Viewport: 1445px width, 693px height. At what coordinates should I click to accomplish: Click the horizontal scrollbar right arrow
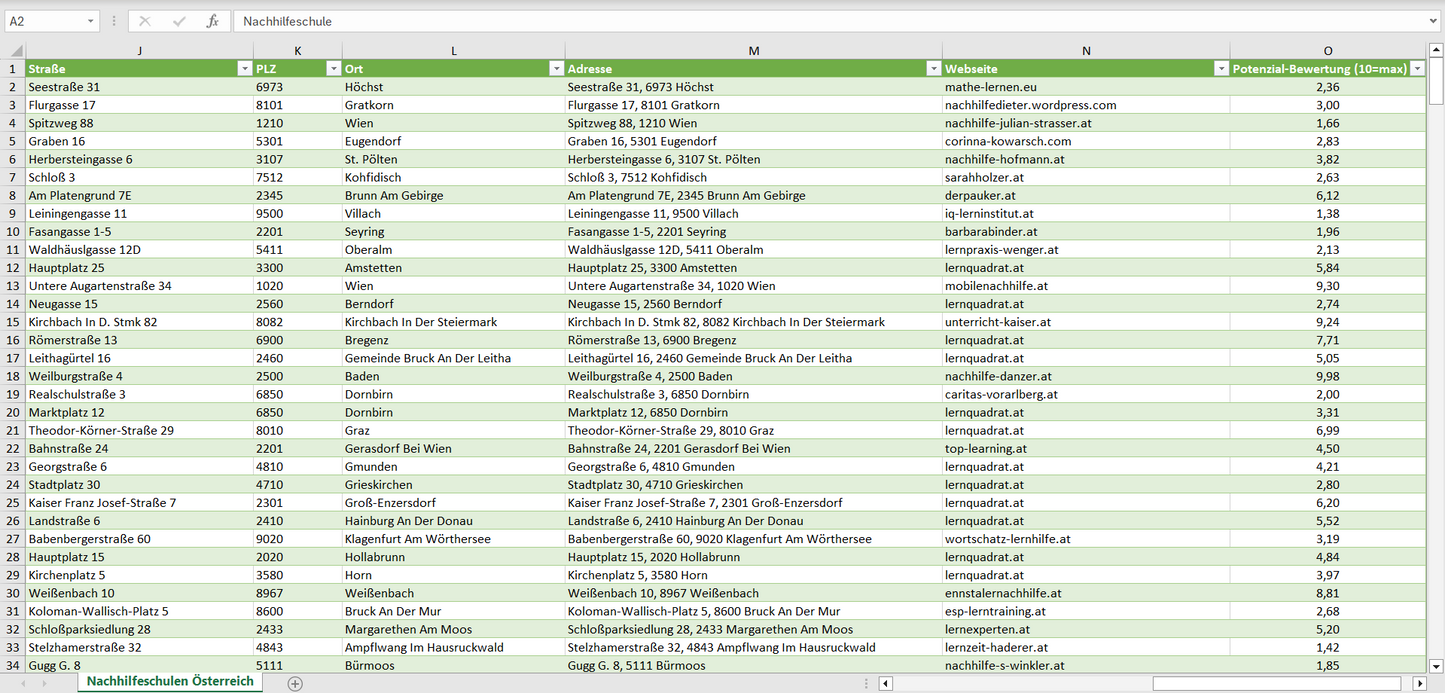click(x=1419, y=683)
